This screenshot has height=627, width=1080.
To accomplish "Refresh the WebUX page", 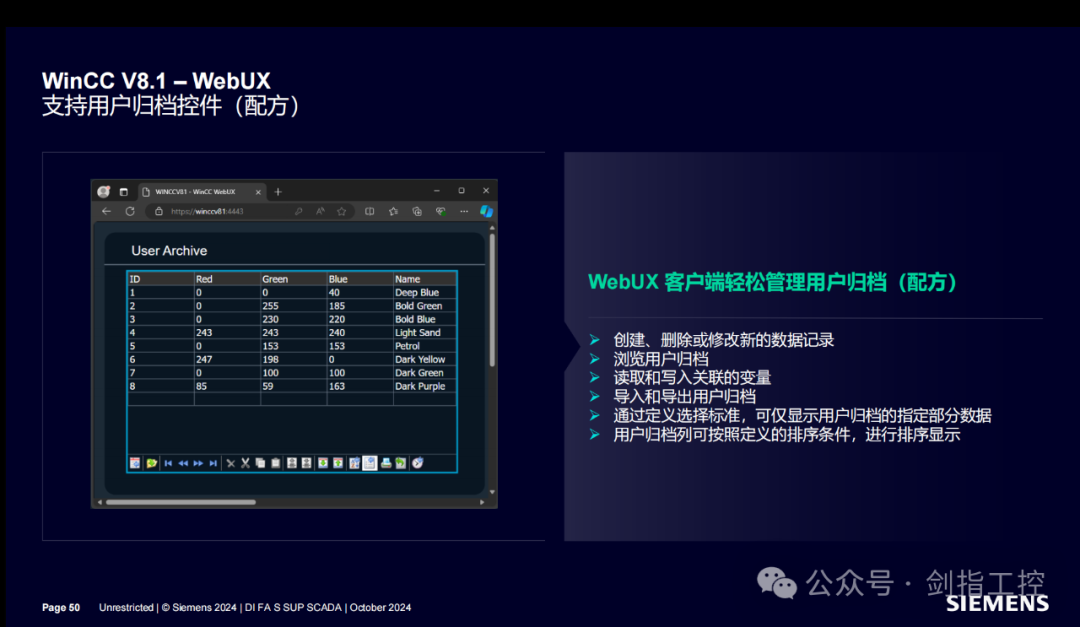I will 130,211.
